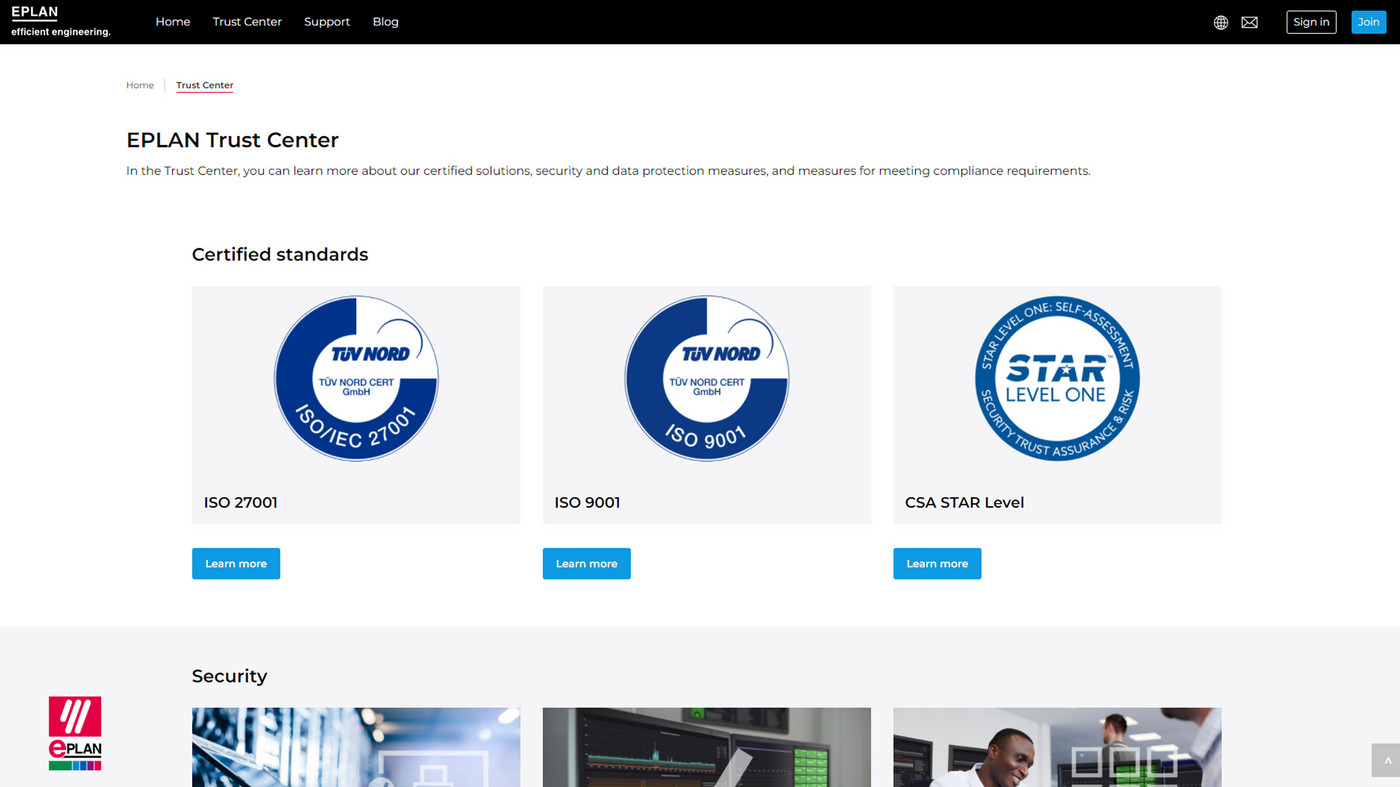Open the first Security section thumbnail
1400x787 pixels.
(x=356, y=747)
